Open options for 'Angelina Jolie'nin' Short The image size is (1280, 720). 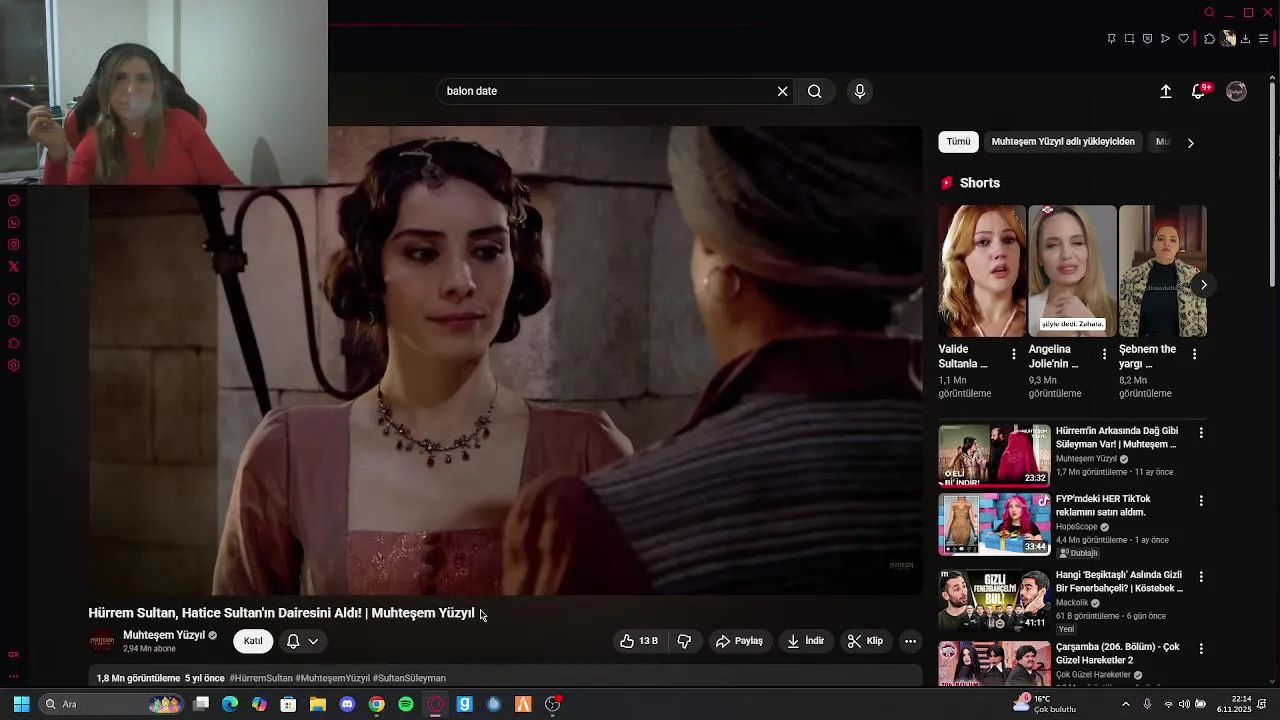pyautogui.click(x=1104, y=354)
